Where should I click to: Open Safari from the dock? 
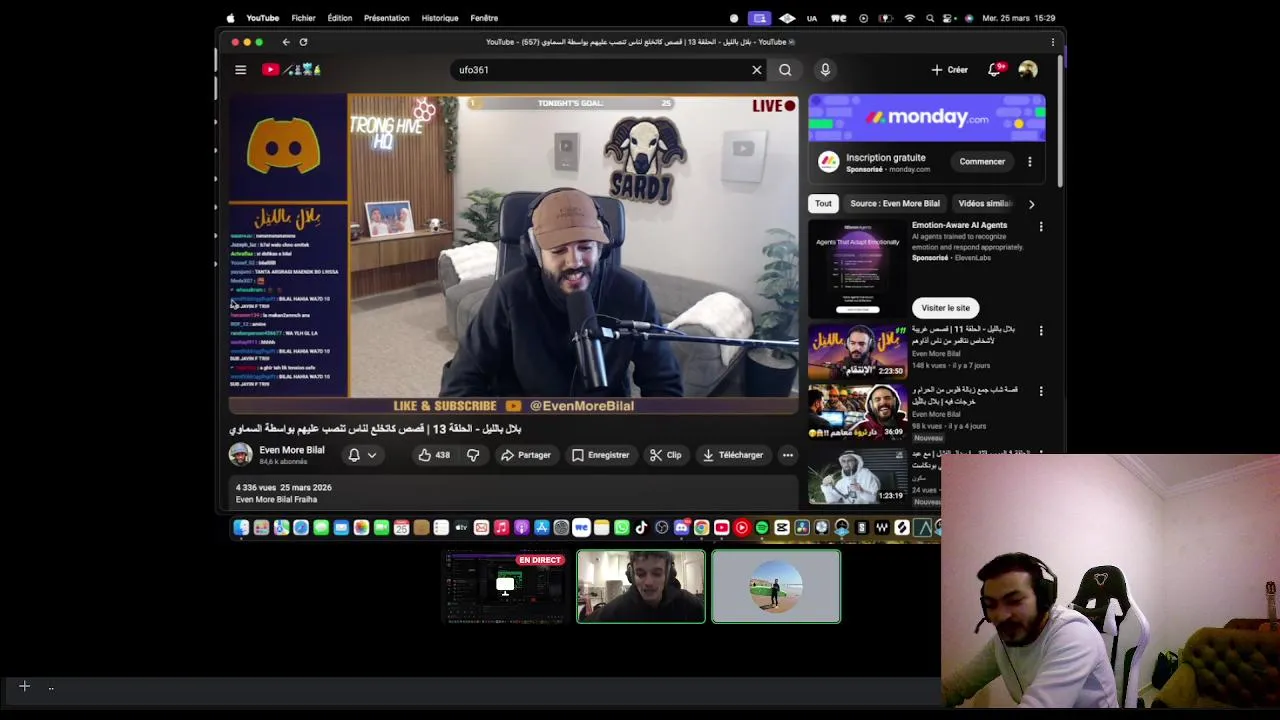coord(301,528)
